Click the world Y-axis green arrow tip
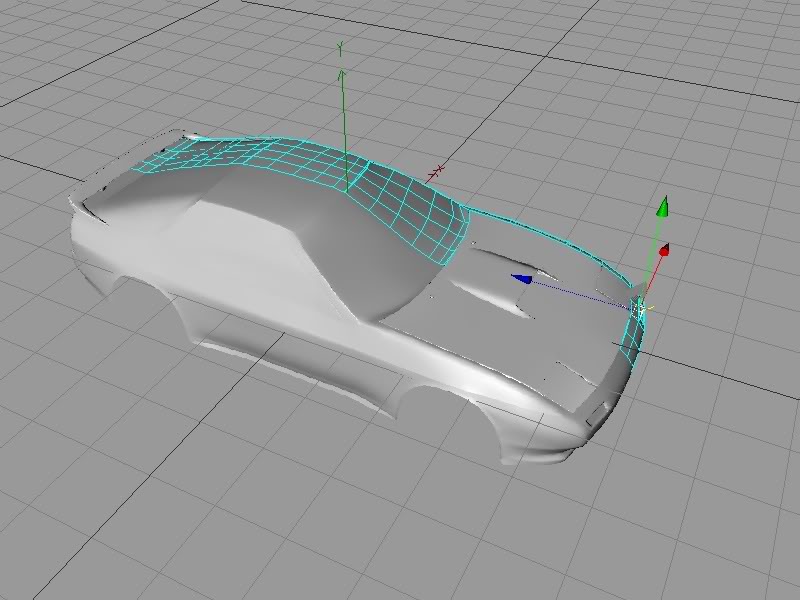The height and width of the screenshot is (600, 800). pos(342,74)
